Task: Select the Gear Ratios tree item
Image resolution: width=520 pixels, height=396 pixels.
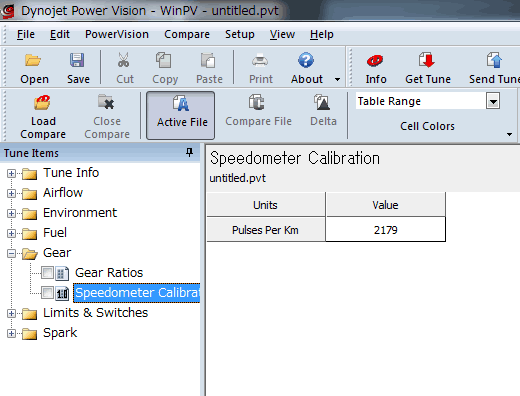Action: 109,273
